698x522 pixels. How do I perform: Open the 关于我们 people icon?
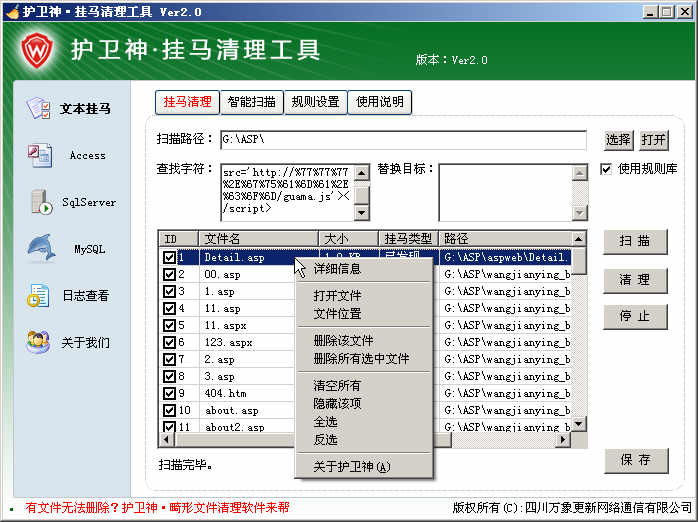[38, 342]
